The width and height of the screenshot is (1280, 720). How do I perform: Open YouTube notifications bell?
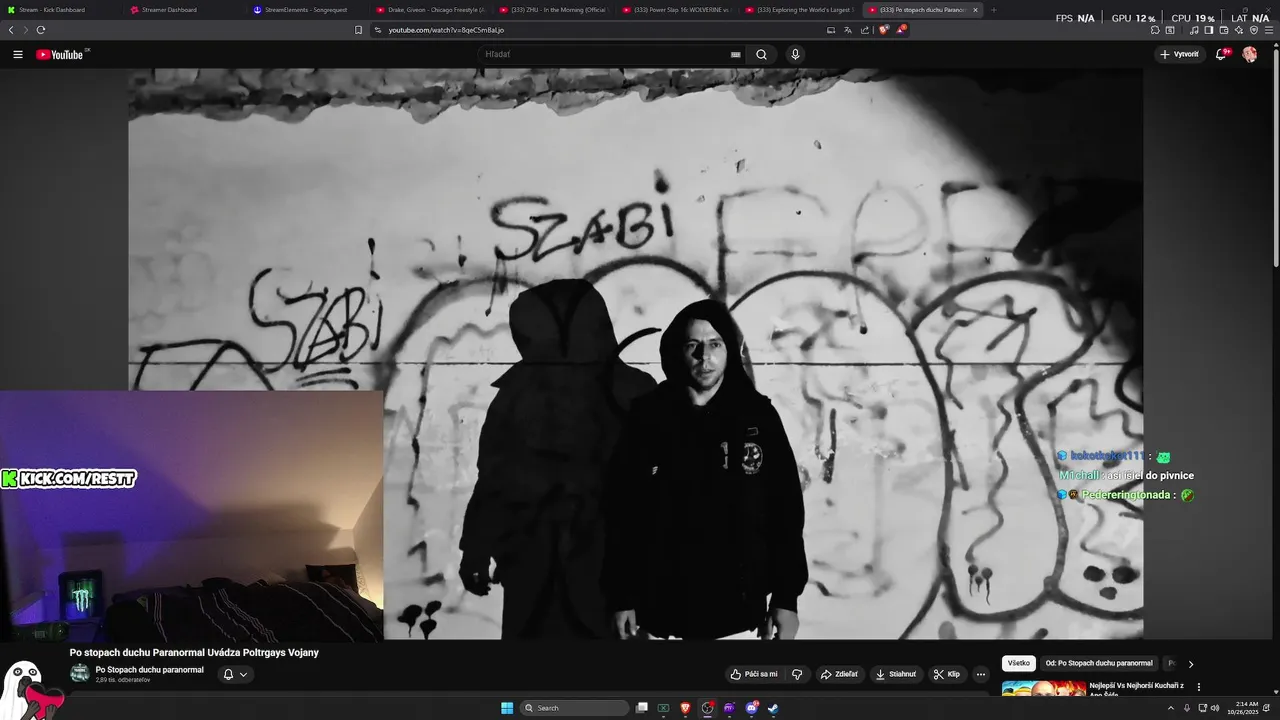pos(1221,54)
